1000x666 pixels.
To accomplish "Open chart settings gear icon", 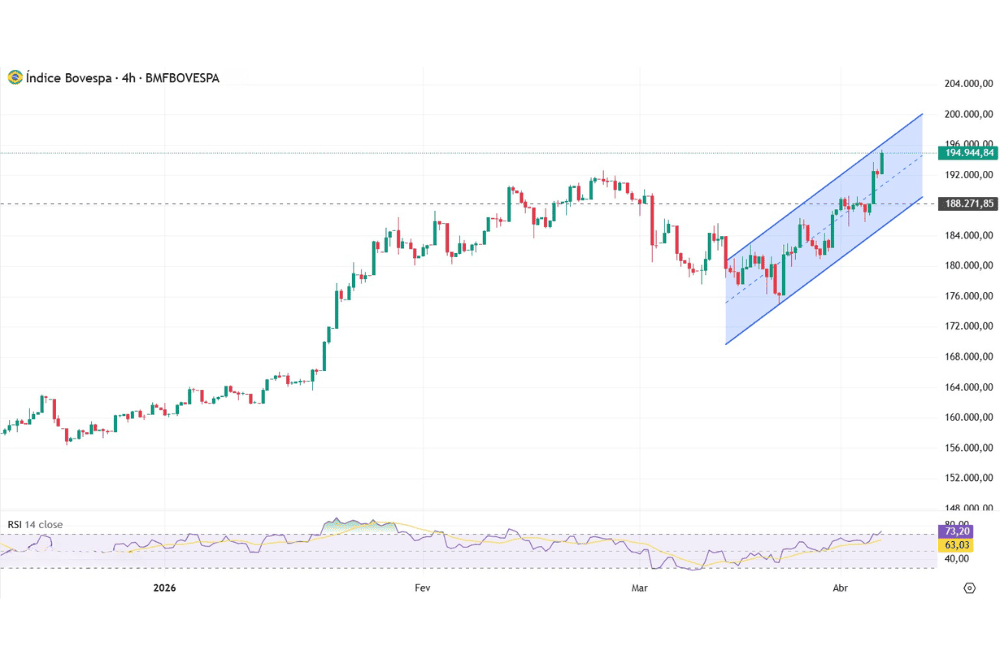I will pyautogui.click(x=968, y=587).
